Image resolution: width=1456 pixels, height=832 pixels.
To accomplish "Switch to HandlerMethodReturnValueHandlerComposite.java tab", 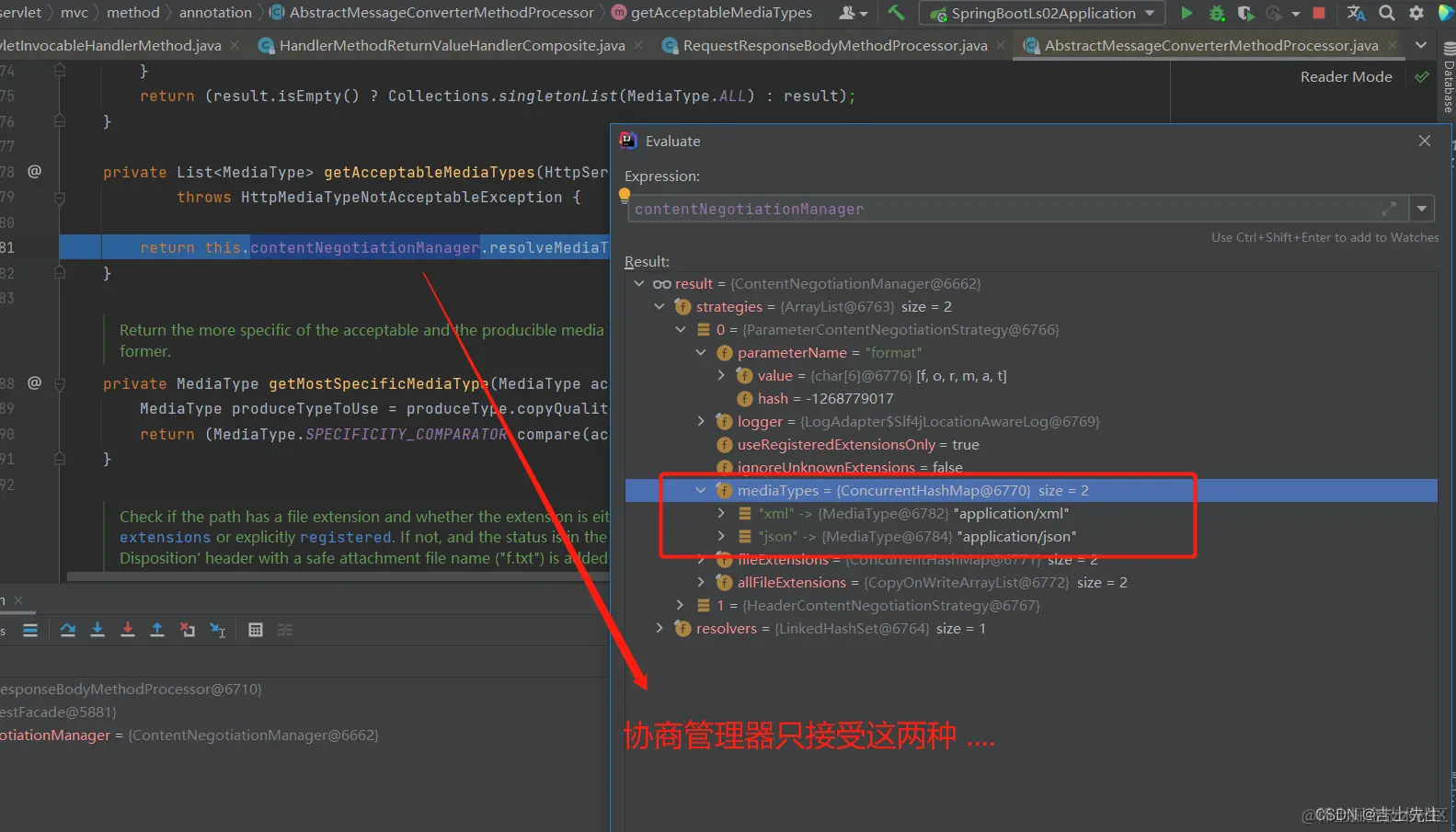I will point(452,45).
